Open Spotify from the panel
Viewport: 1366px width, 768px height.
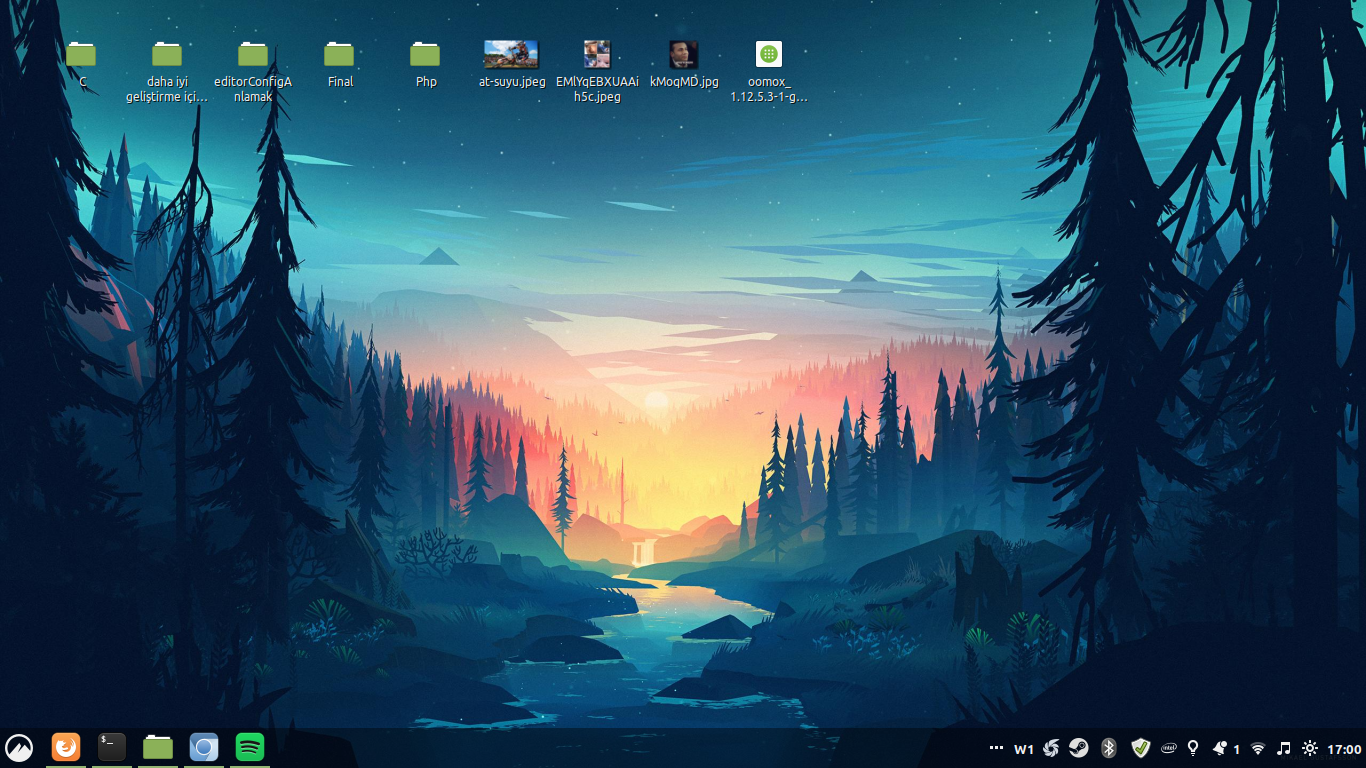pos(250,747)
